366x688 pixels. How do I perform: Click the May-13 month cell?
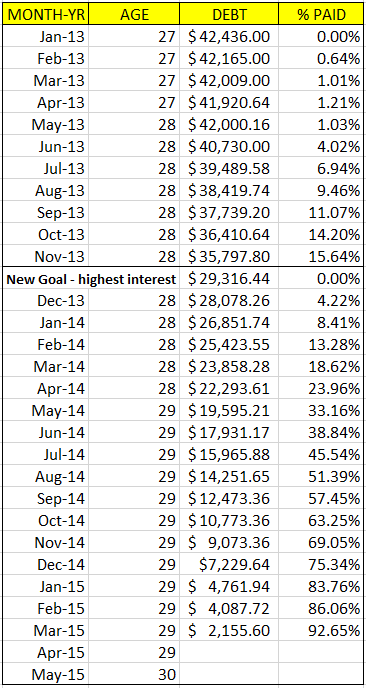(44, 125)
